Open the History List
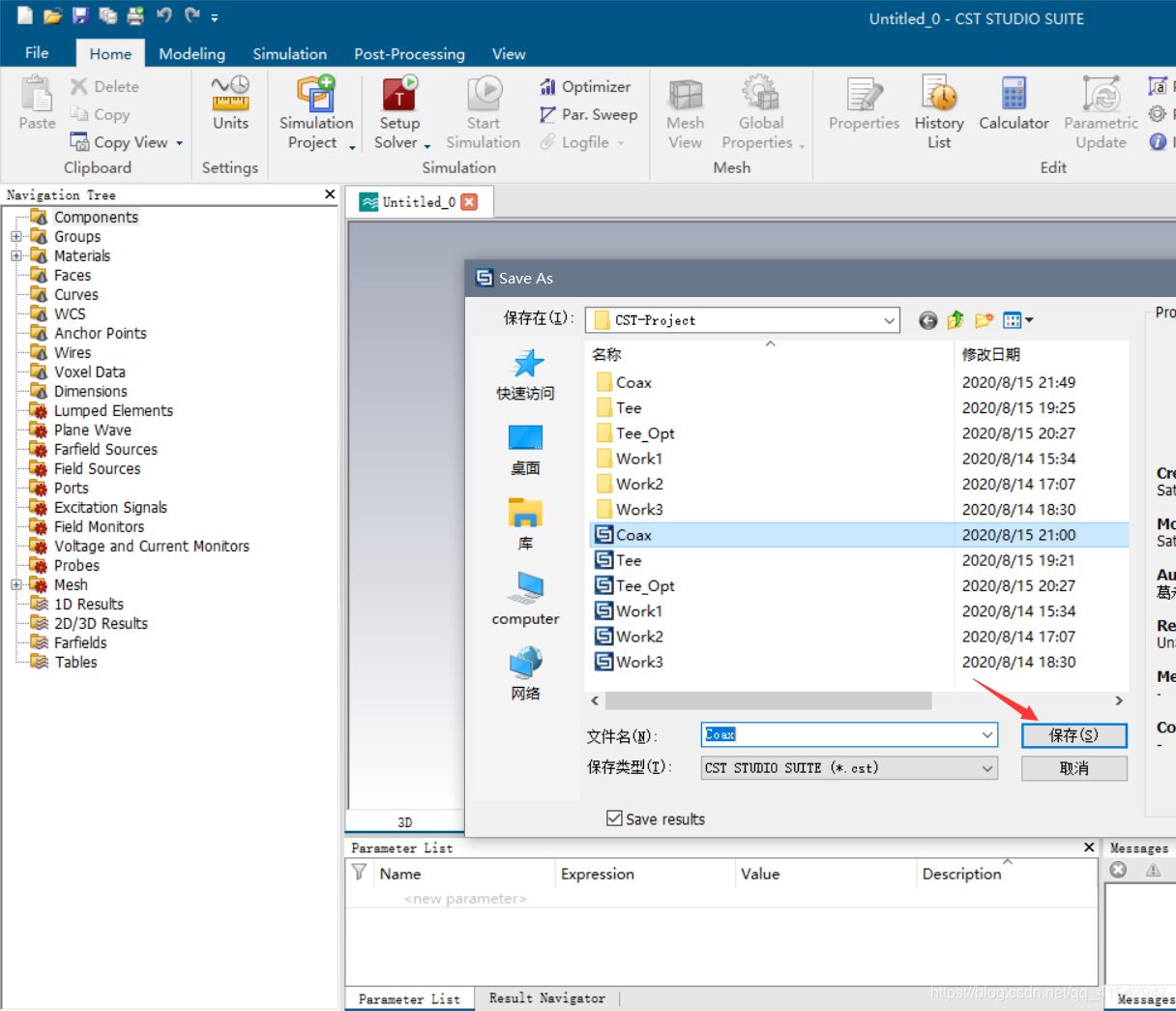The image size is (1176, 1011). pyautogui.click(x=939, y=112)
